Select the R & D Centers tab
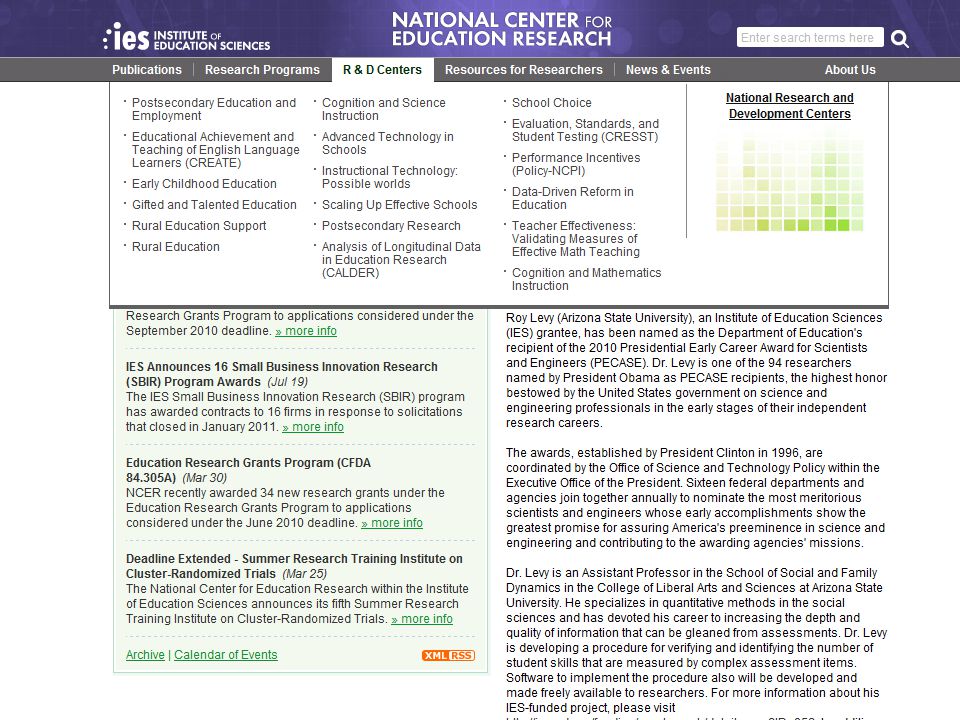 coord(383,70)
